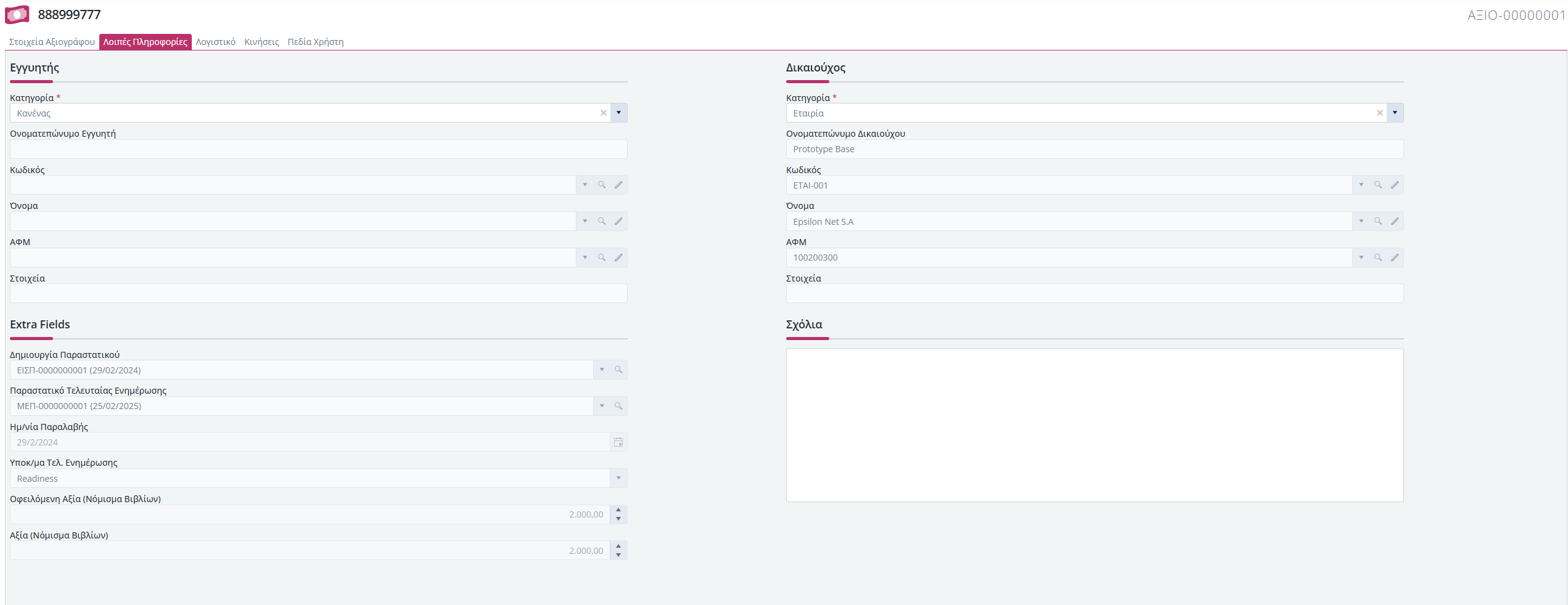Click the 888999777 title text
The width and height of the screenshot is (1568, 605).
69,15
